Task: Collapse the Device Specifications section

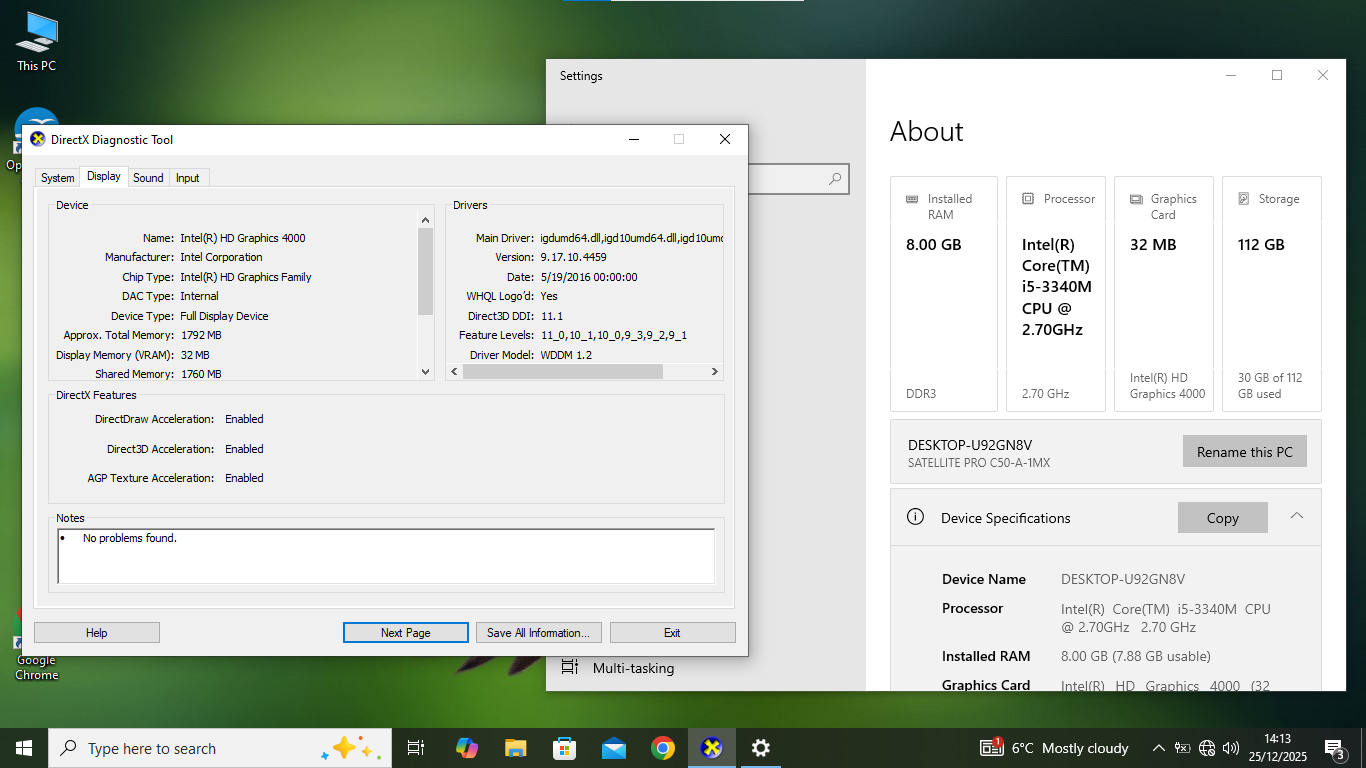Action: [x=1296, y=516]
